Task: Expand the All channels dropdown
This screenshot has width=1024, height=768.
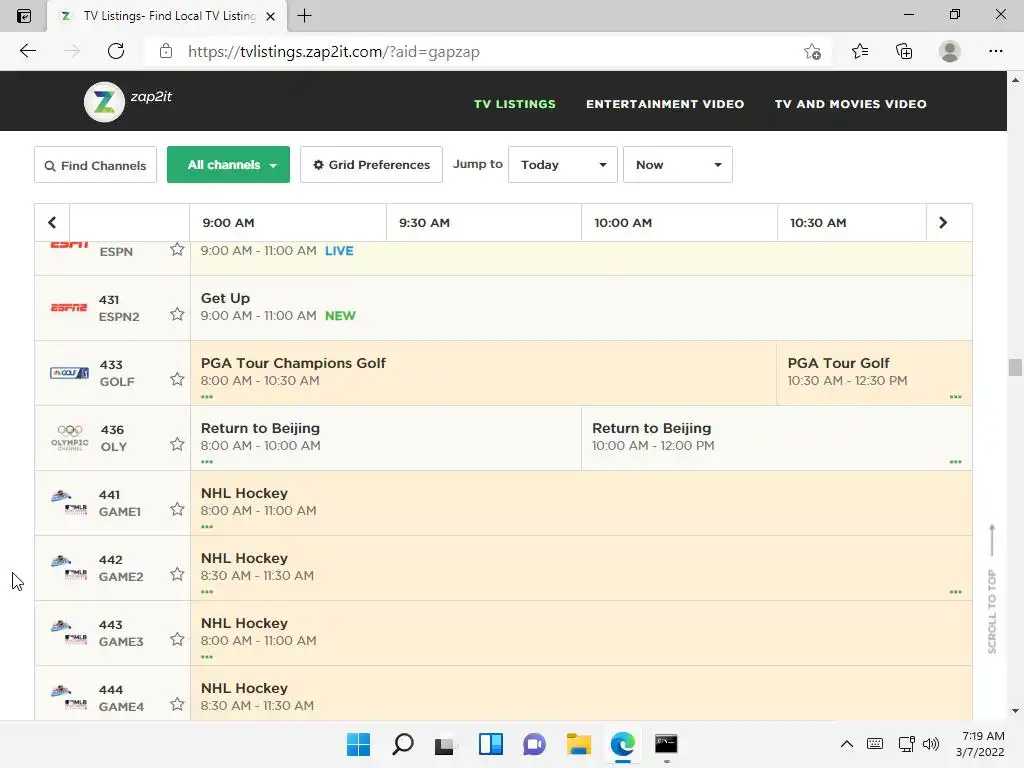Action: (228, 165)
